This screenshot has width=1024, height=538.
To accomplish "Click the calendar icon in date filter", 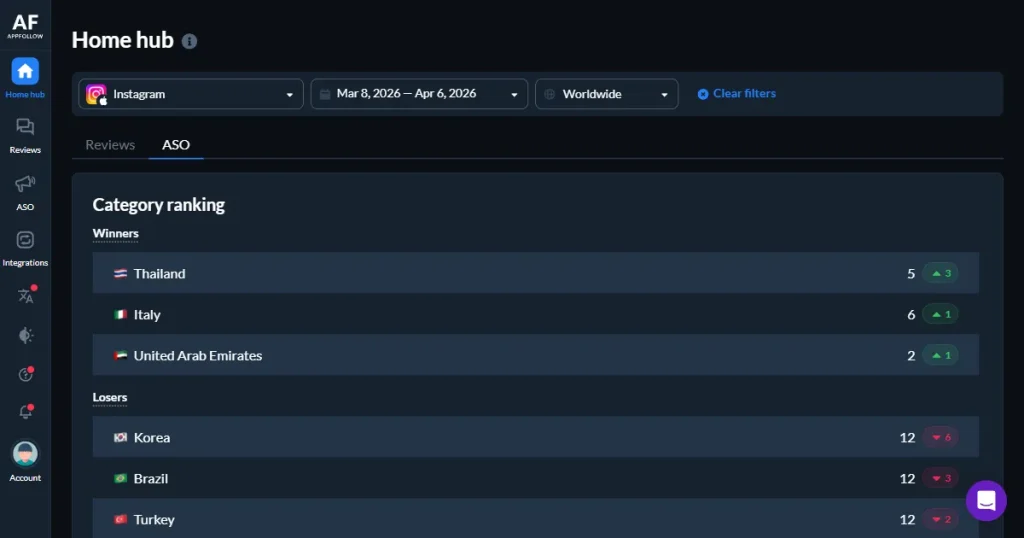I will point(325,94).
